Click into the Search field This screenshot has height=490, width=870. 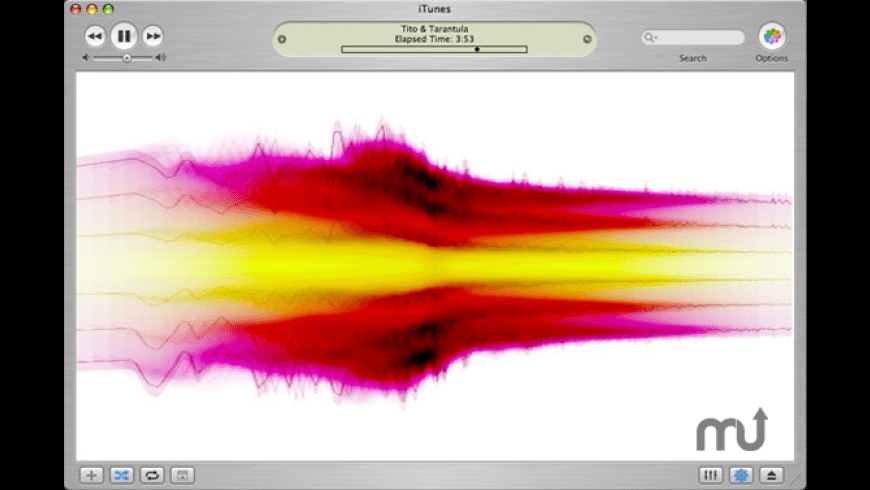click(693, 37)
